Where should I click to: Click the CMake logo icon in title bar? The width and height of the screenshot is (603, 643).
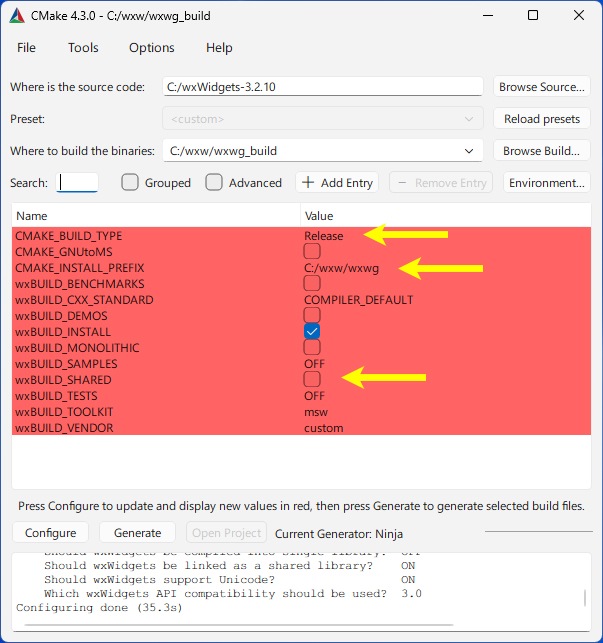click(x=17, y=16)
